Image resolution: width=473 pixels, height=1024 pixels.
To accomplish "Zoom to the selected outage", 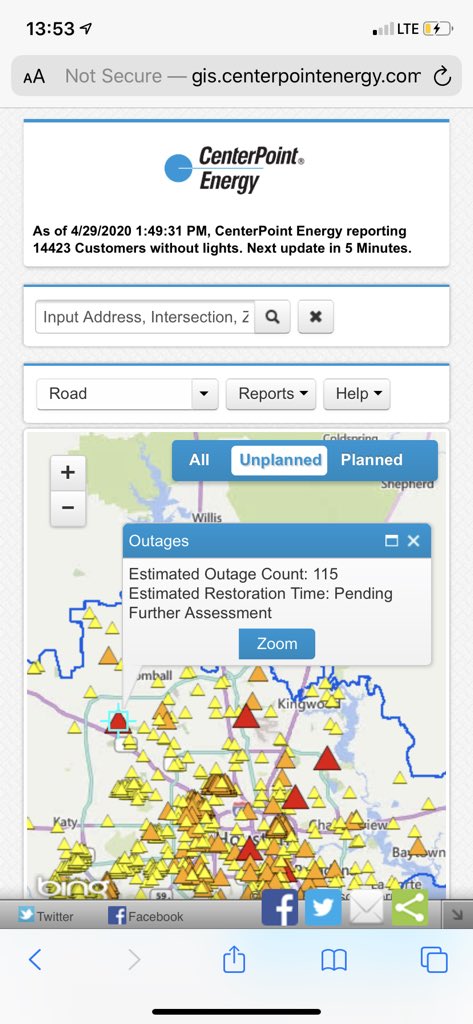I will [x=277, y=643].
